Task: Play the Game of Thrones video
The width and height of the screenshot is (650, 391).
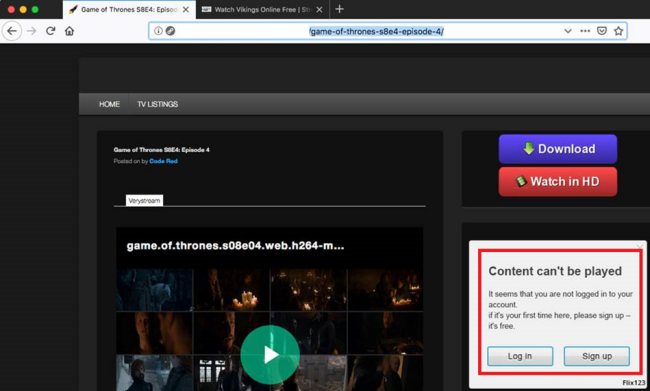Action: (270, 355)
